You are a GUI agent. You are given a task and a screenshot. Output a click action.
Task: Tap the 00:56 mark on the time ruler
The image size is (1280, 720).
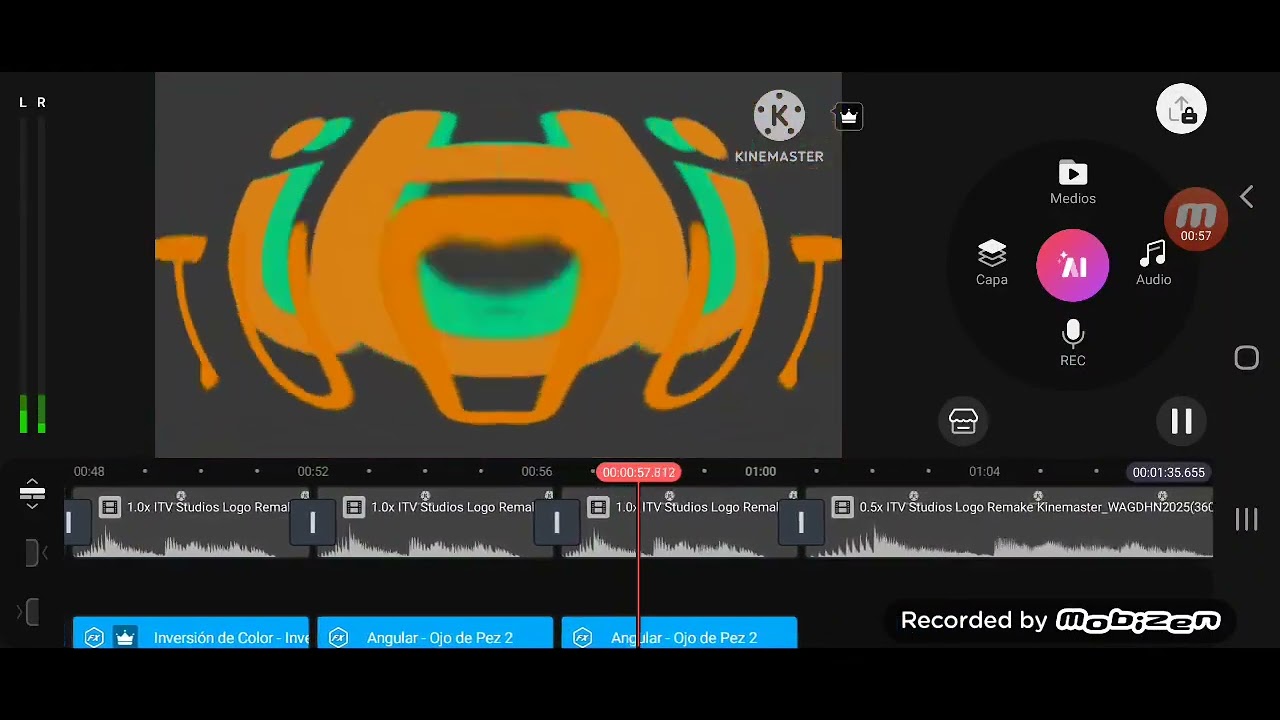pos(537,471)
